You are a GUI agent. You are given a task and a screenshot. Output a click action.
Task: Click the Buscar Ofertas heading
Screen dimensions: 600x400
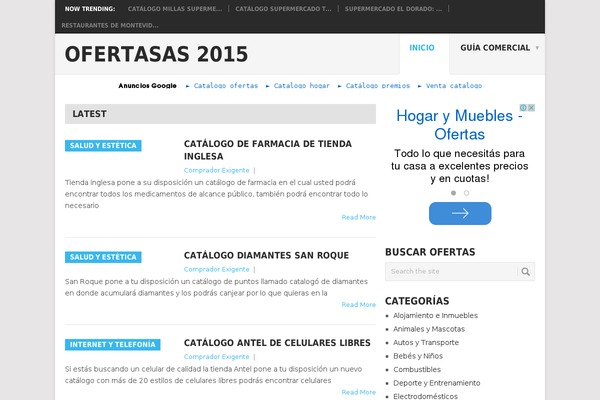pyautogui.click(x=430, y=252)
